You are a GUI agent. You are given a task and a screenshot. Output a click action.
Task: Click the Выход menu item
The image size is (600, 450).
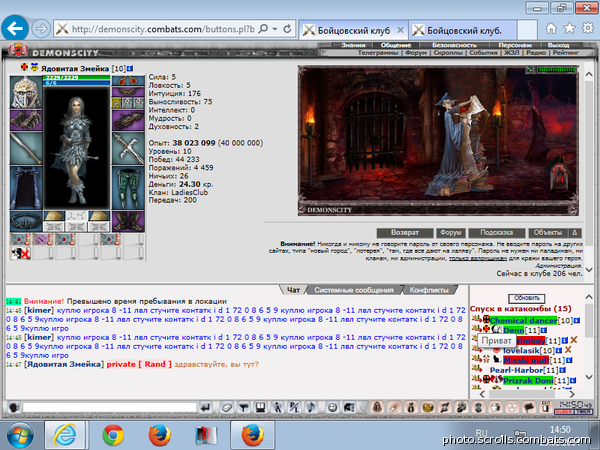click(x=558, y=45)
